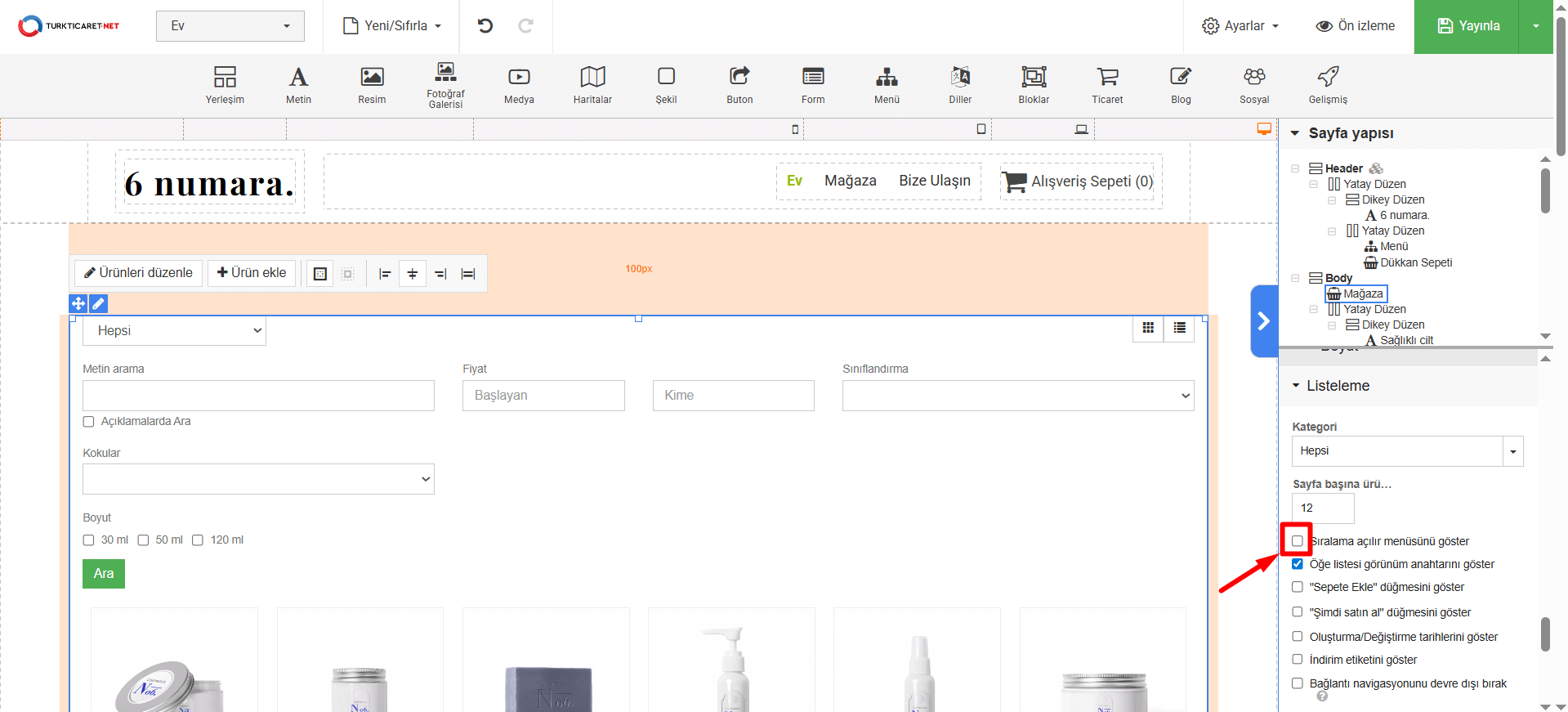This screenshot has width=1568, height=712.
Task: Click the Ticaret cart icon
Action: [1107, 84]
